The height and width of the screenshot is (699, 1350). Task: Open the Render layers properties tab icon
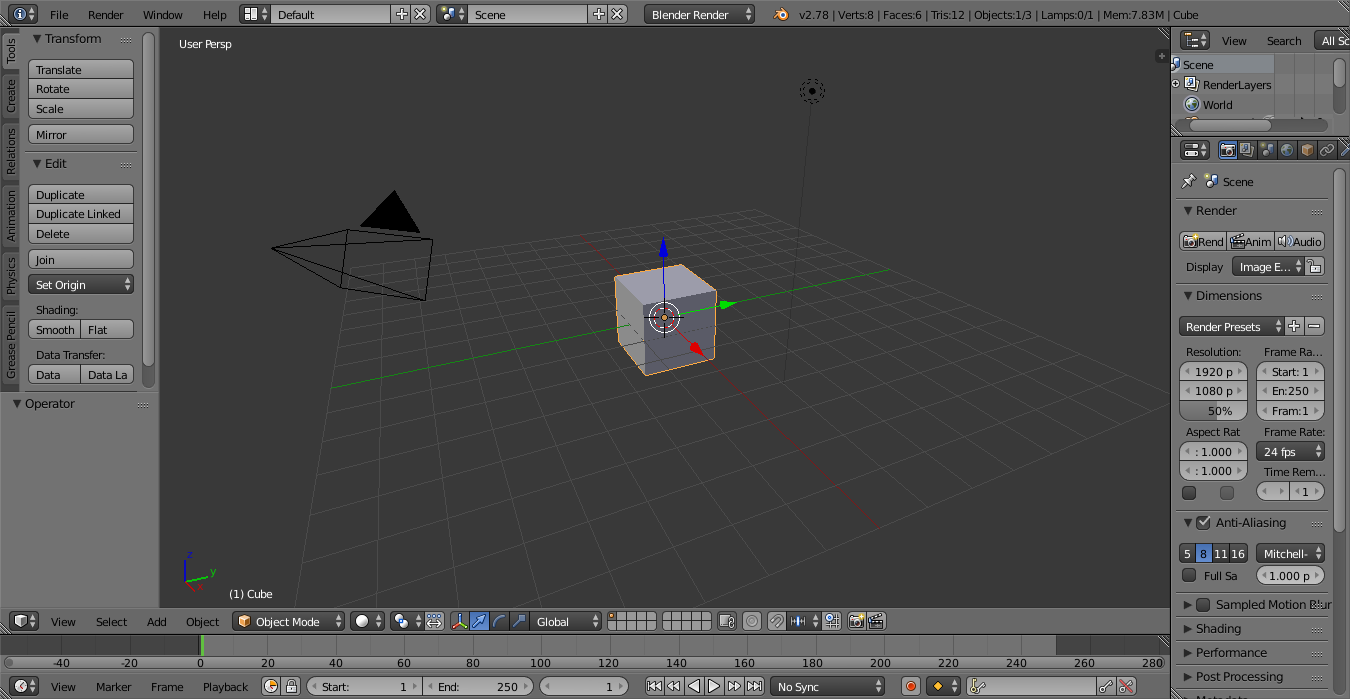(x=1247, y=150)
